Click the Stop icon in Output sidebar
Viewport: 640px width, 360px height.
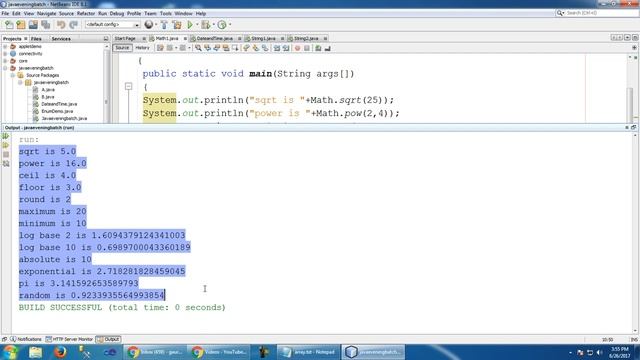point(6,154)
